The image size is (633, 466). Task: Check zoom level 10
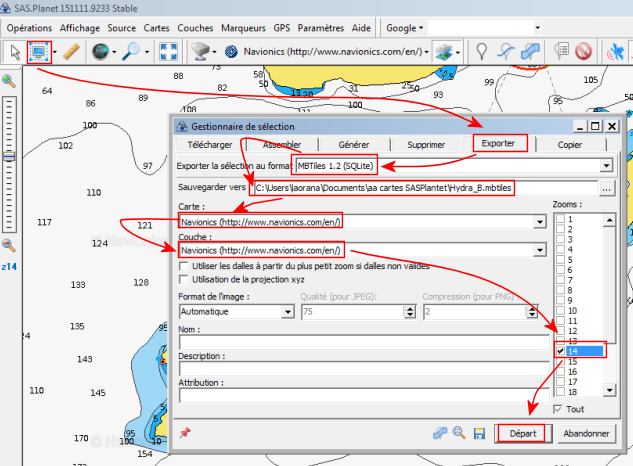pyautogui.click(x=560, y=311)
